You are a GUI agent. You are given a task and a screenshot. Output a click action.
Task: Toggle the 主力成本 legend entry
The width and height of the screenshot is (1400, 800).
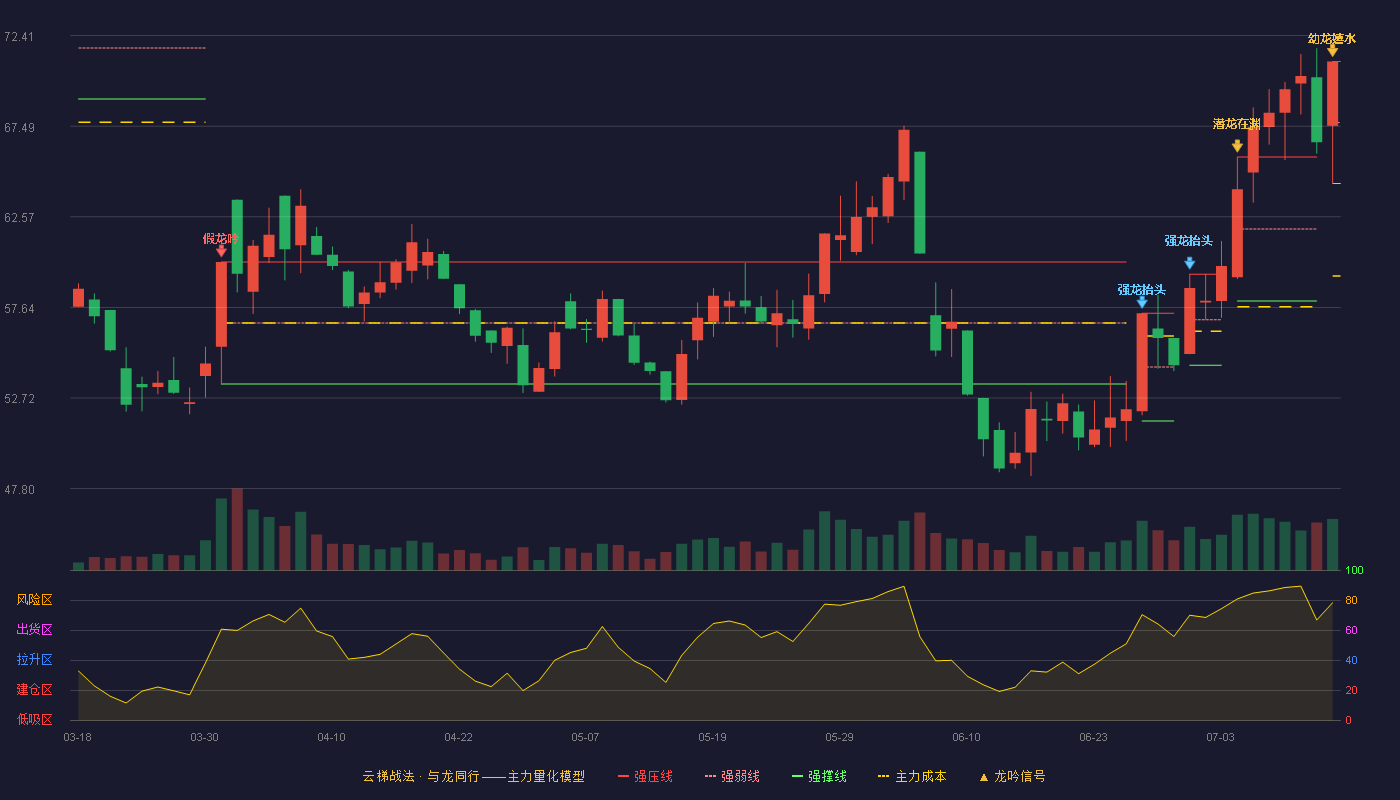[x=912, y=776]
